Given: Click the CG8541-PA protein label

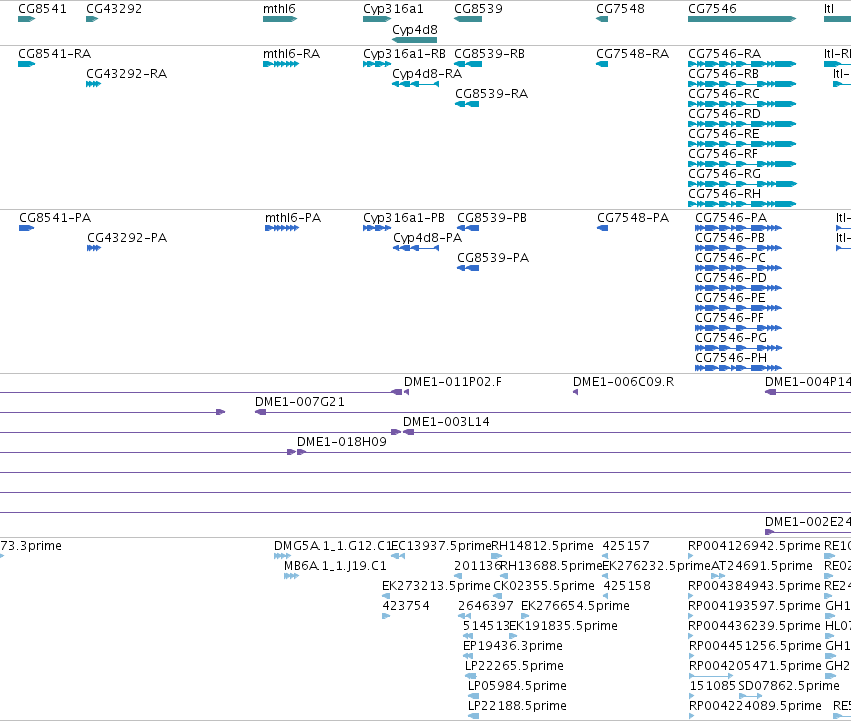Looking at the screenshot, I should [x=55, y=218].
